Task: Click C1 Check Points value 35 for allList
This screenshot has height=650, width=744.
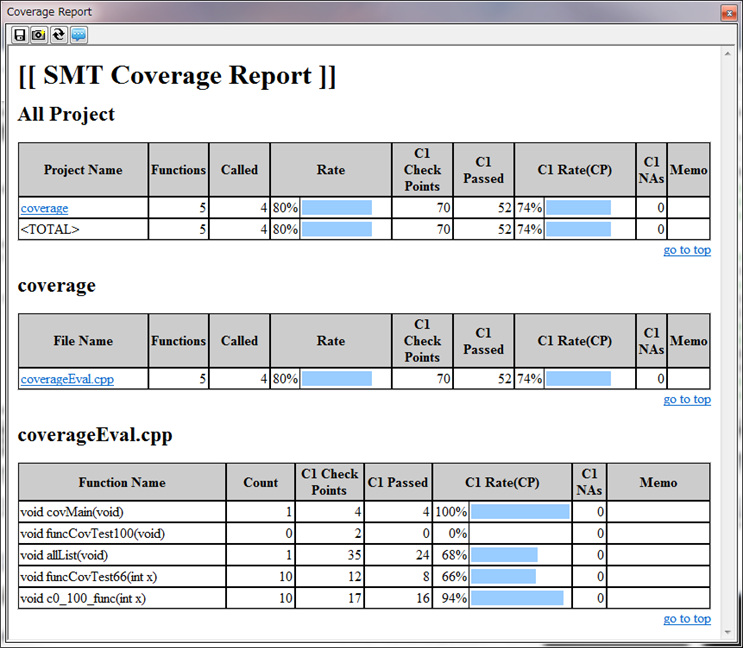Action: click(354, 555)
